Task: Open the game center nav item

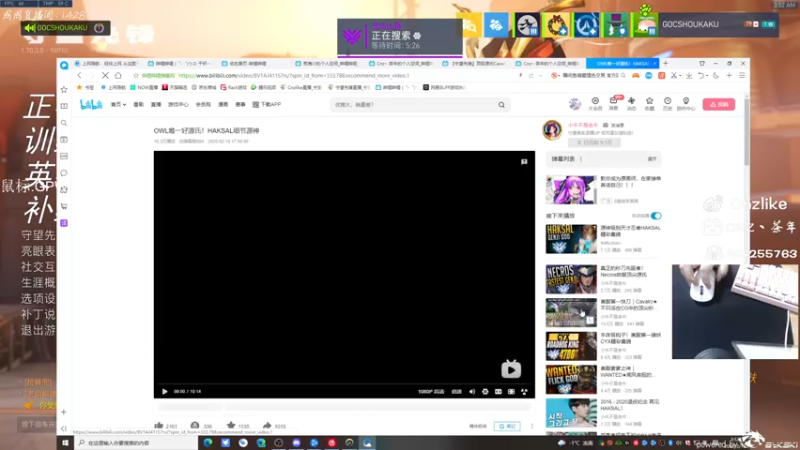Action: pos(178,104)
